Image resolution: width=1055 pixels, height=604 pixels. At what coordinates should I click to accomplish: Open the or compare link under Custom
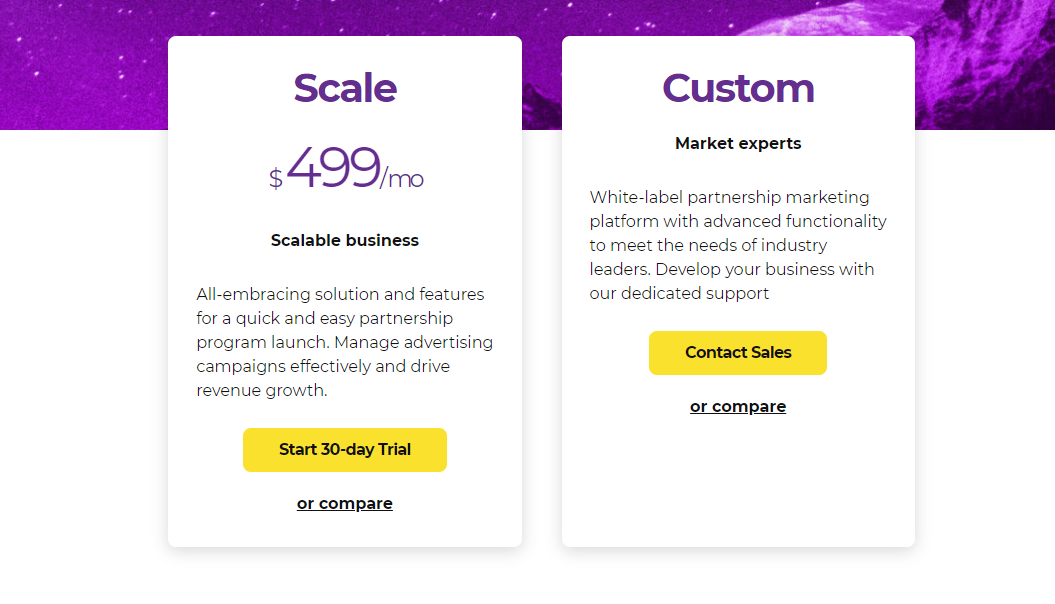(x=737, y=406)
